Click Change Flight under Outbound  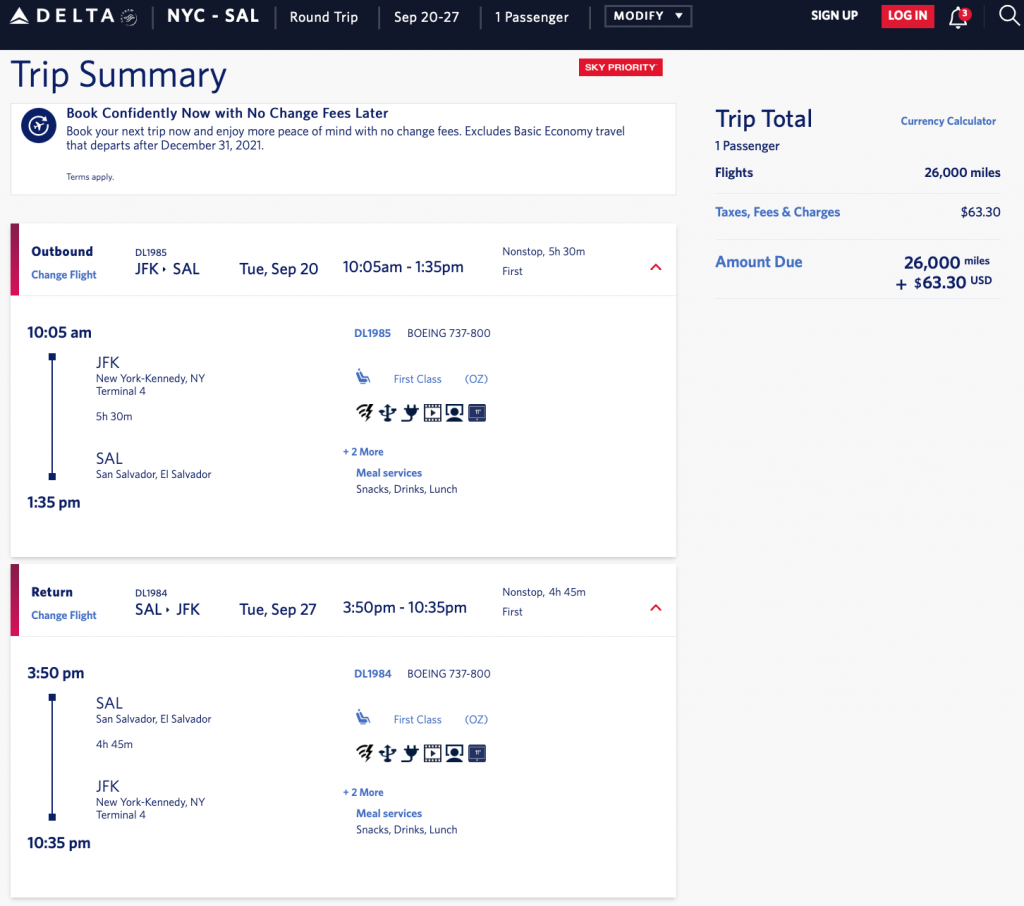(x=64, y=275)
